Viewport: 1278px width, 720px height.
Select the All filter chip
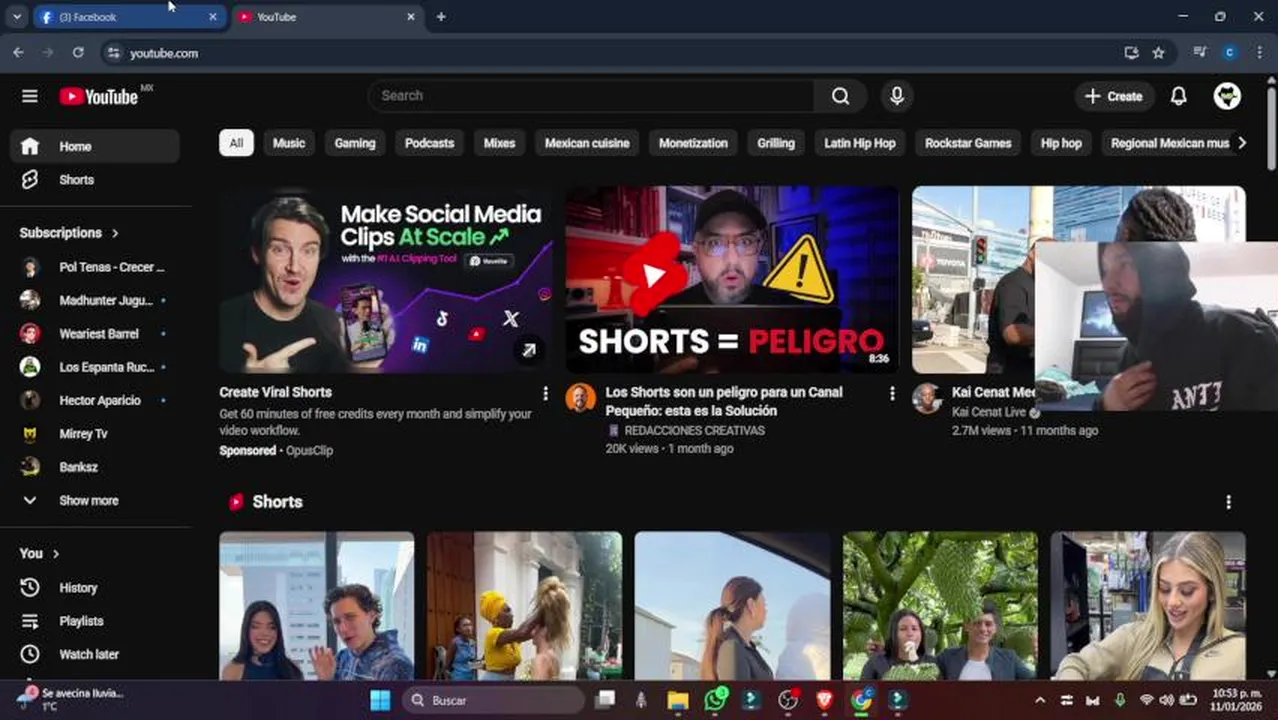pyautogui.click(x=236, y=143)
